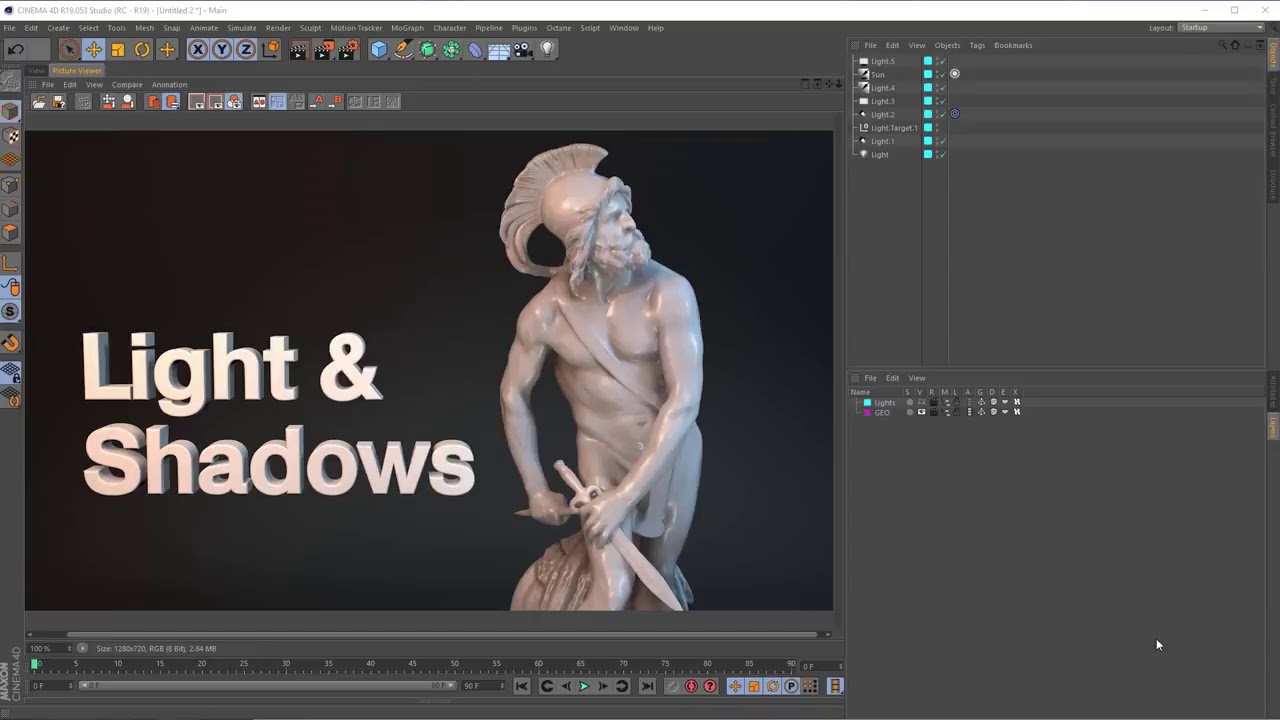Image resolution: width=1280 pixels, height=720 pixels.
Task: Switch to the View tab
Action: 36,71
